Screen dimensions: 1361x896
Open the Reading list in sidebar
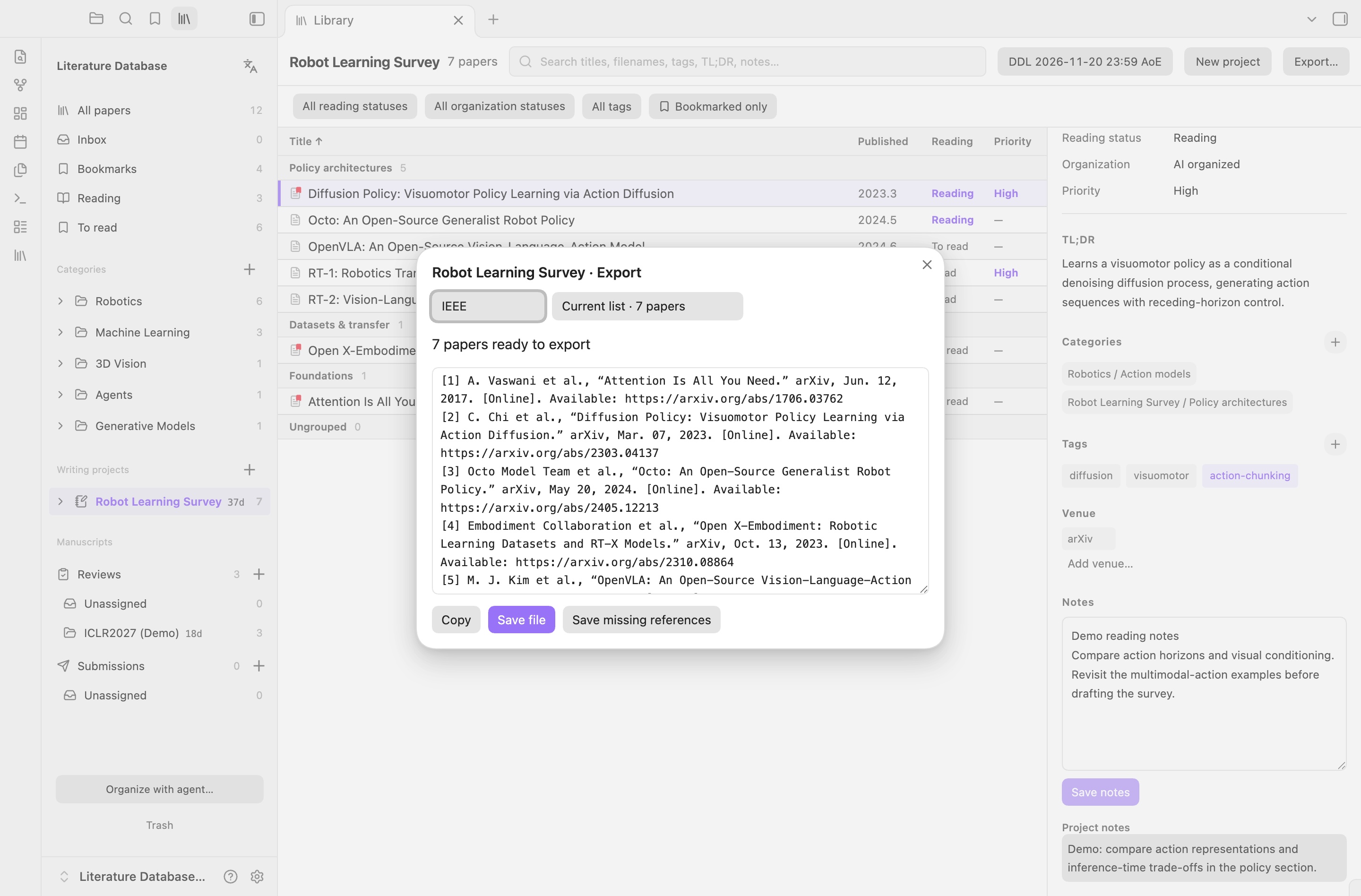point(160,198)
